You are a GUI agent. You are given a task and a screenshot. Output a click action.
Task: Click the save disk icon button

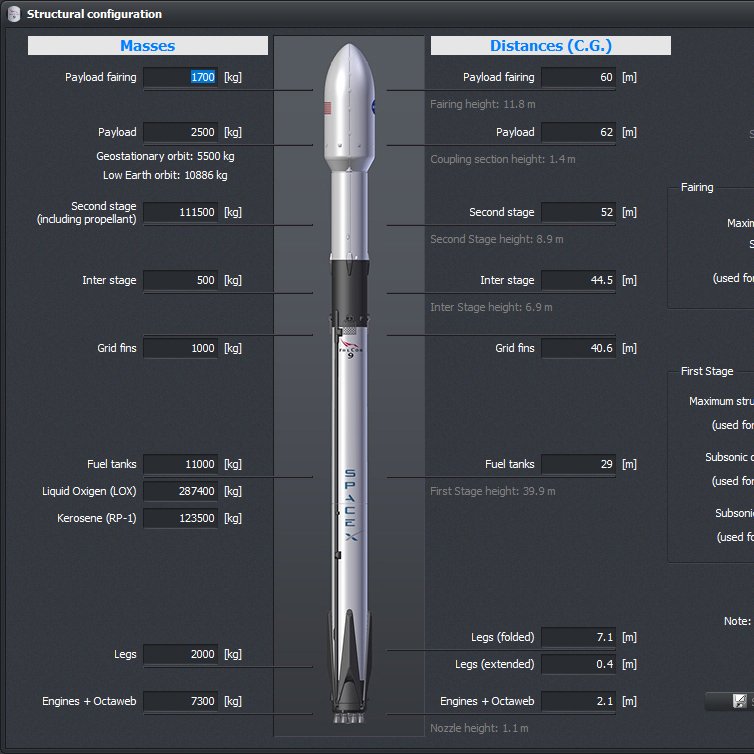click(x=739, y=701)
